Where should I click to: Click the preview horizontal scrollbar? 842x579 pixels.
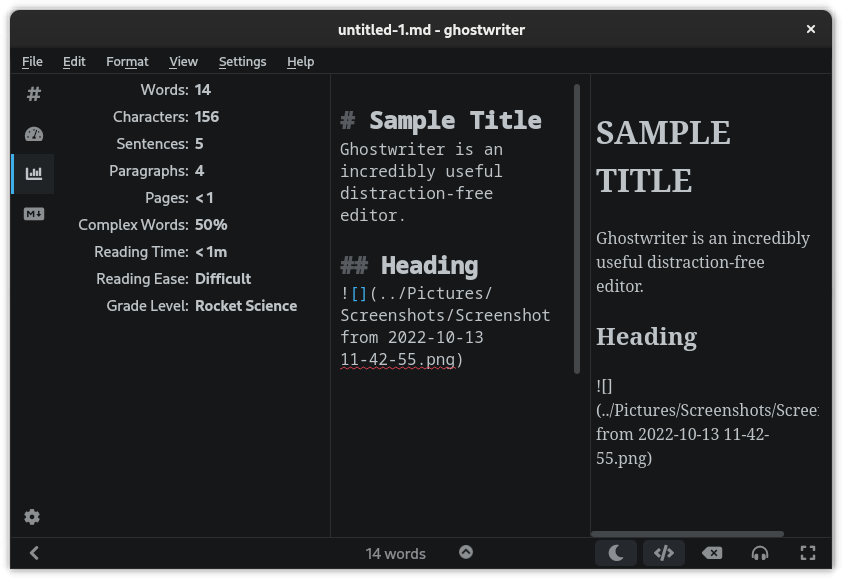coord(687,534)
